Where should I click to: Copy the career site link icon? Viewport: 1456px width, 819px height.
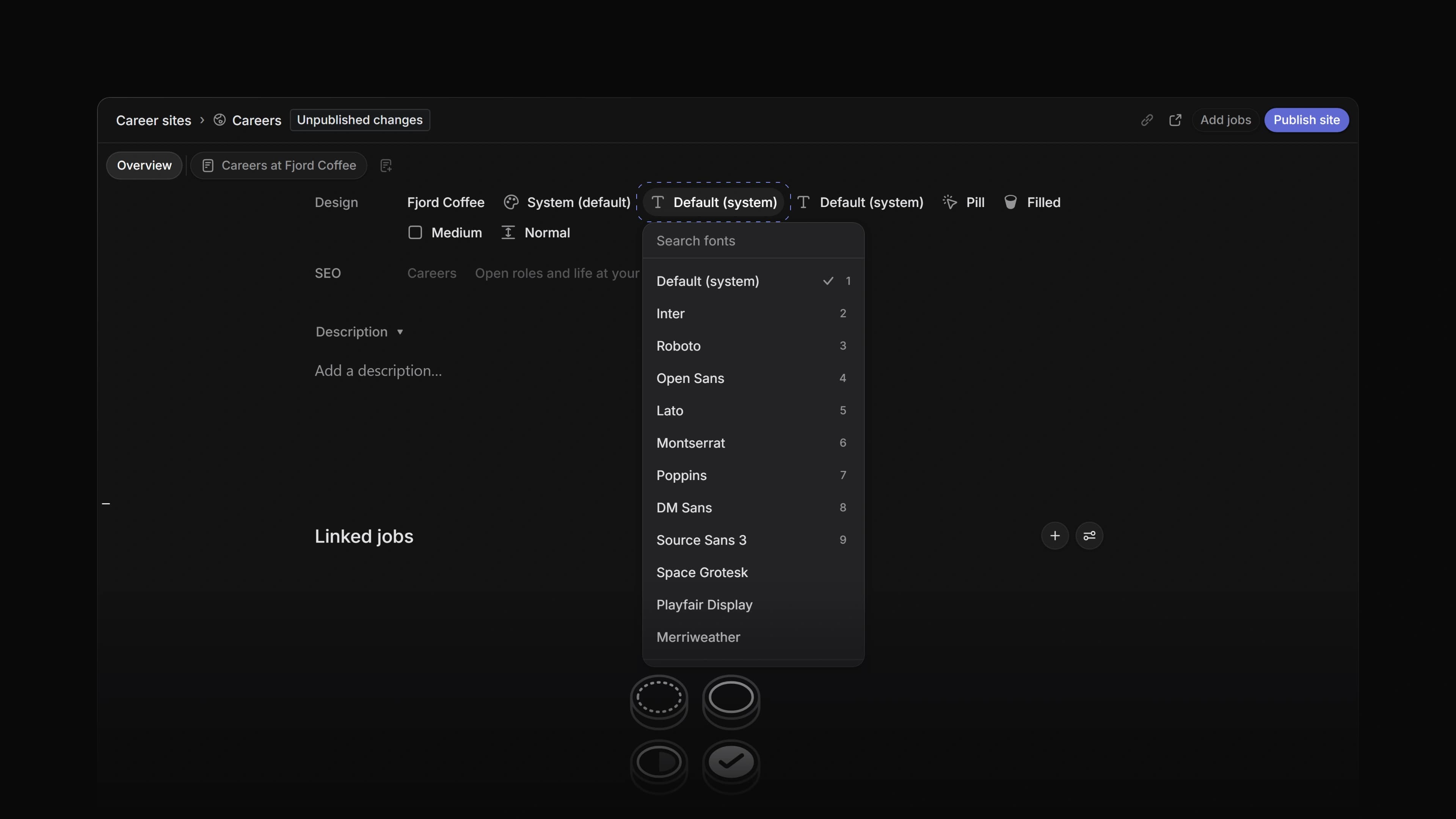click(x=1146, y=120)
